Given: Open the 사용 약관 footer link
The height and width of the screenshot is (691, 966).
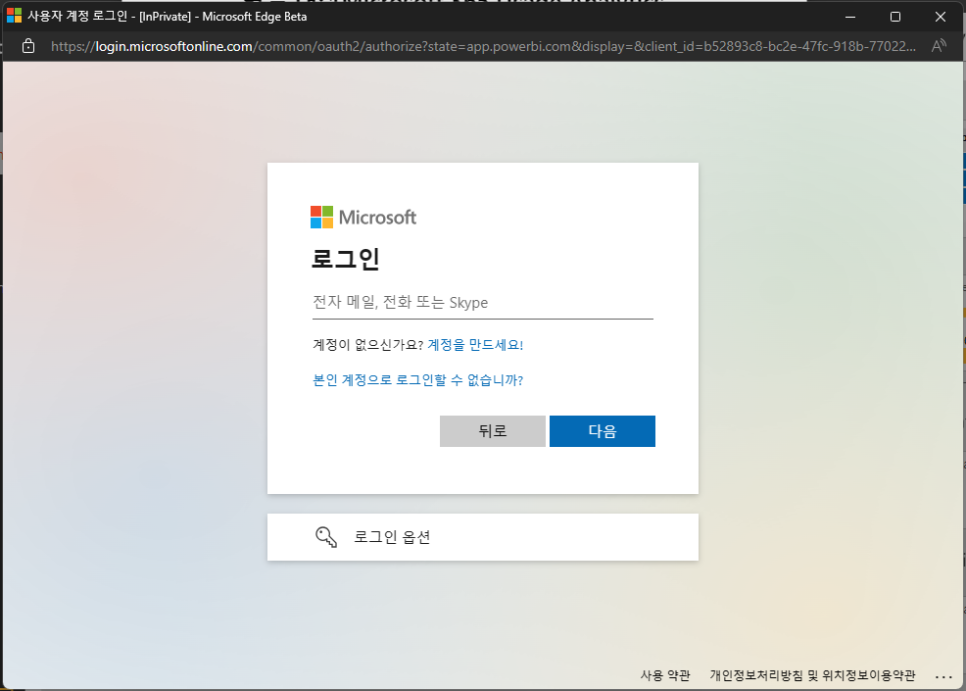Looking at the screenshot, I should coord(665,676).
